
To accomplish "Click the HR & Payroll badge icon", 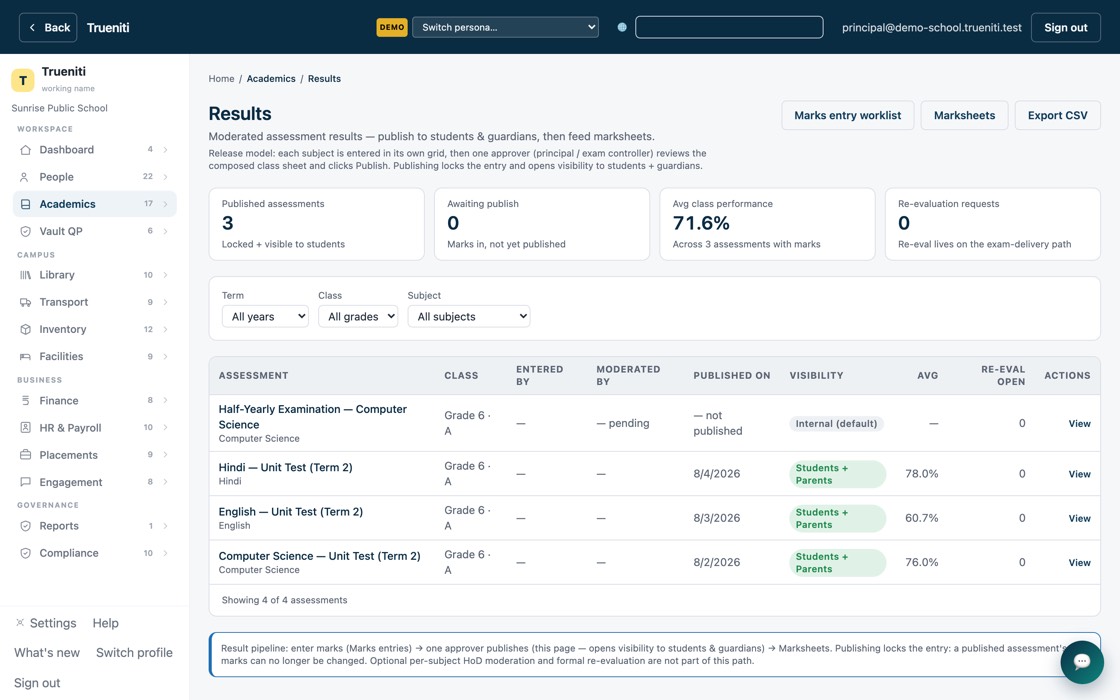I will [x=26, y=428].
